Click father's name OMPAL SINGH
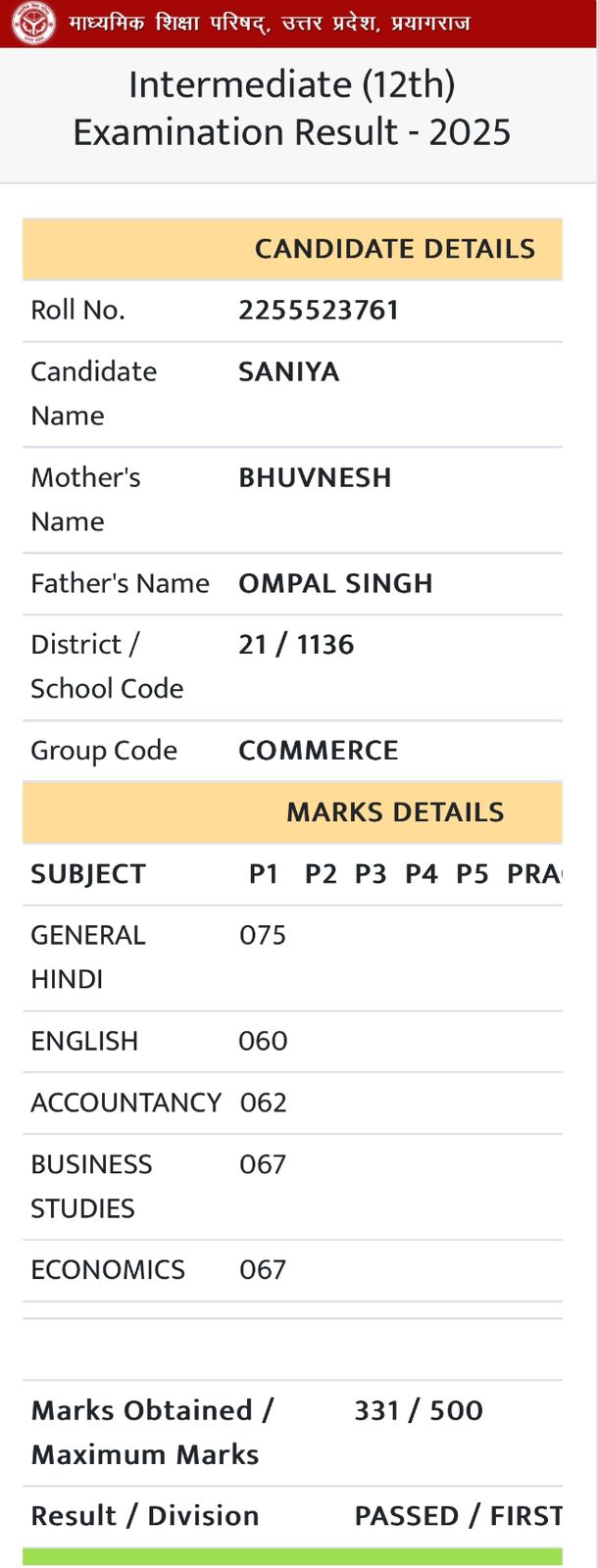This screenshot has height=1568, width=598. 335,584
